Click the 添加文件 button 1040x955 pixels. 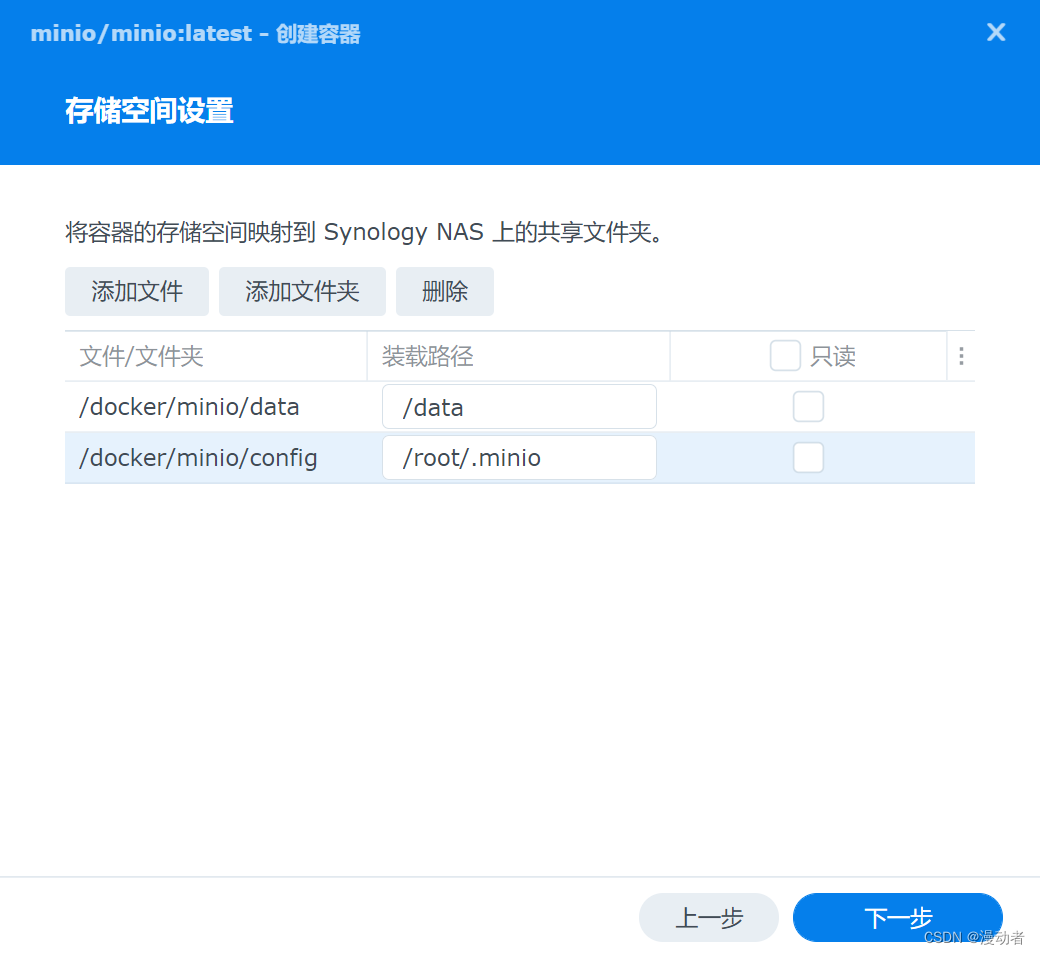[x=136, y=291]
